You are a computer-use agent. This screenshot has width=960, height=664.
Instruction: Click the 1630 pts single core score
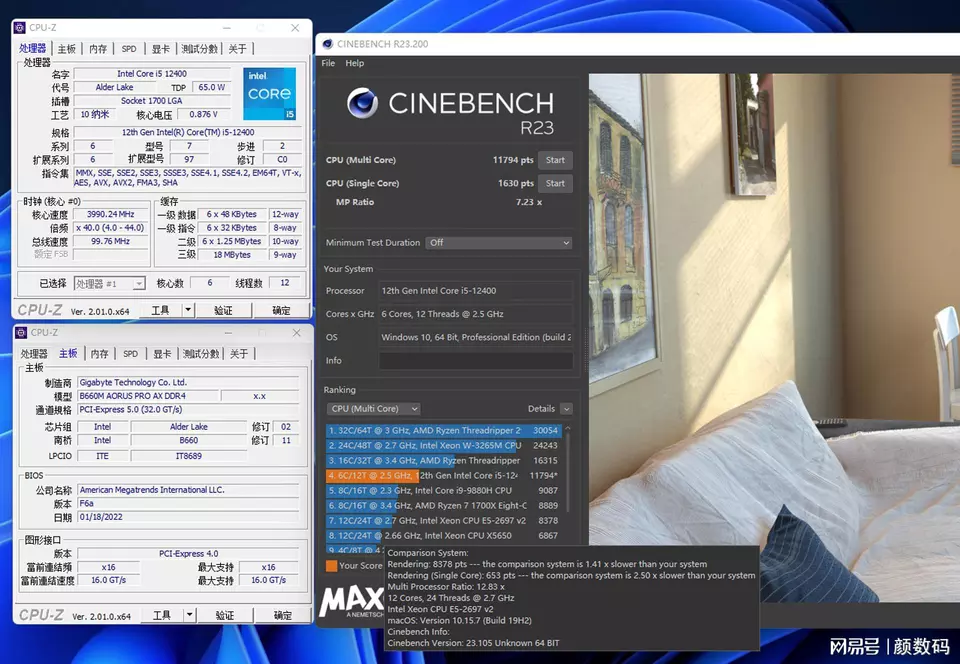click(516, 184)
